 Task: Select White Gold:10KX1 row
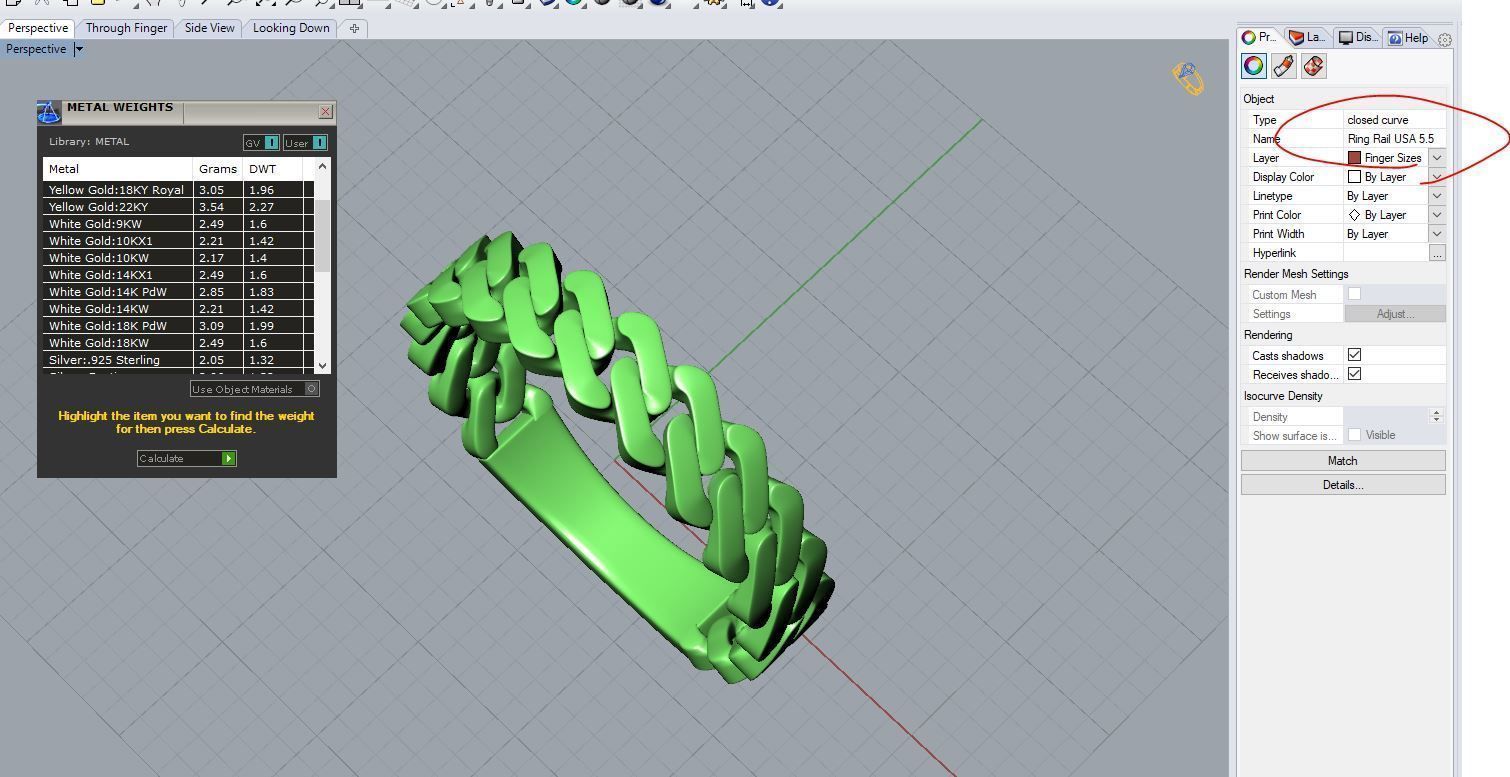tap(178, 241)
